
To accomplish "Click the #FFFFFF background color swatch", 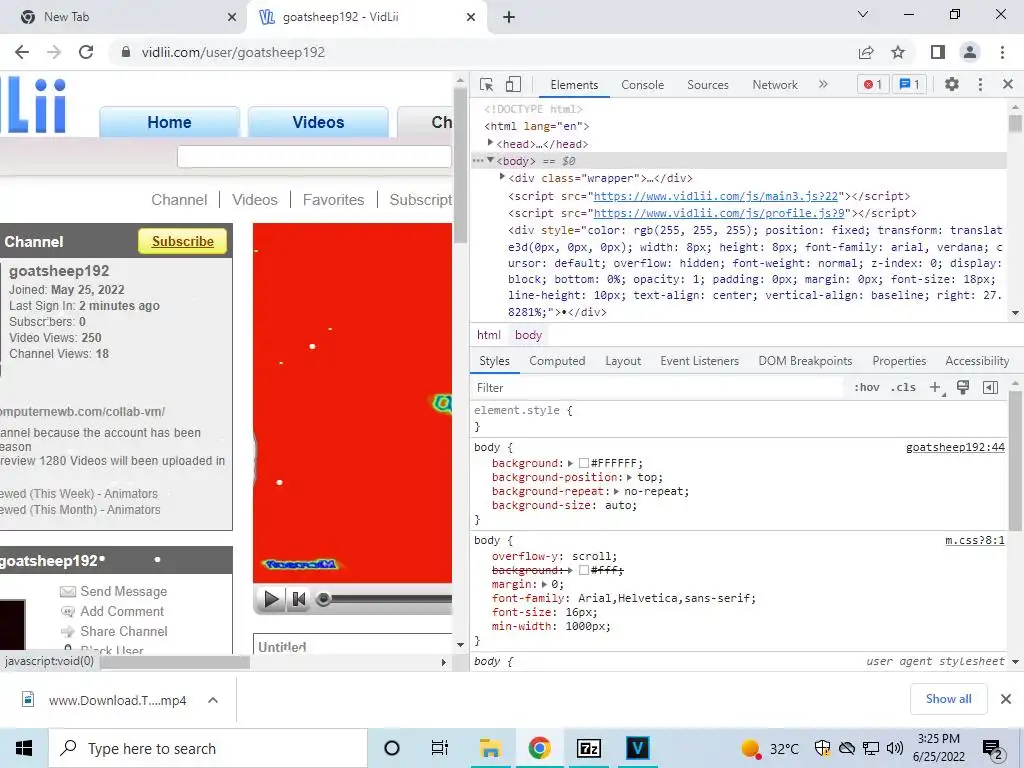I will (x=584, y=463).
